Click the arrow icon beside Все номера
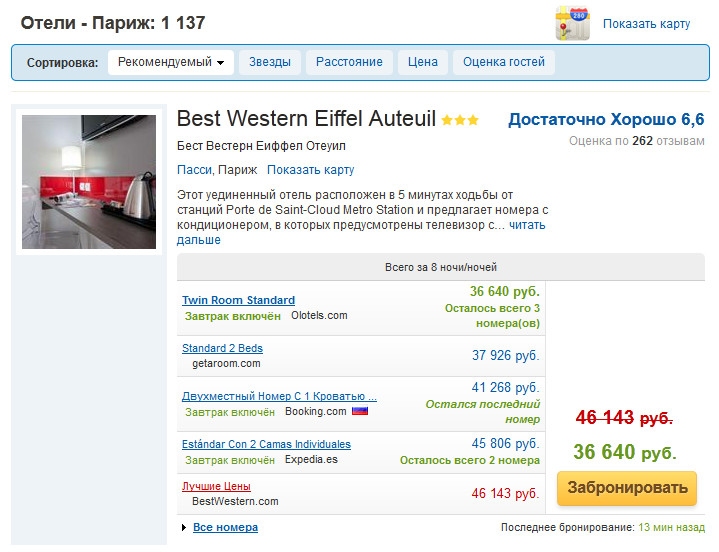Screen dimensions: 719x552 (x=184, y=528)
